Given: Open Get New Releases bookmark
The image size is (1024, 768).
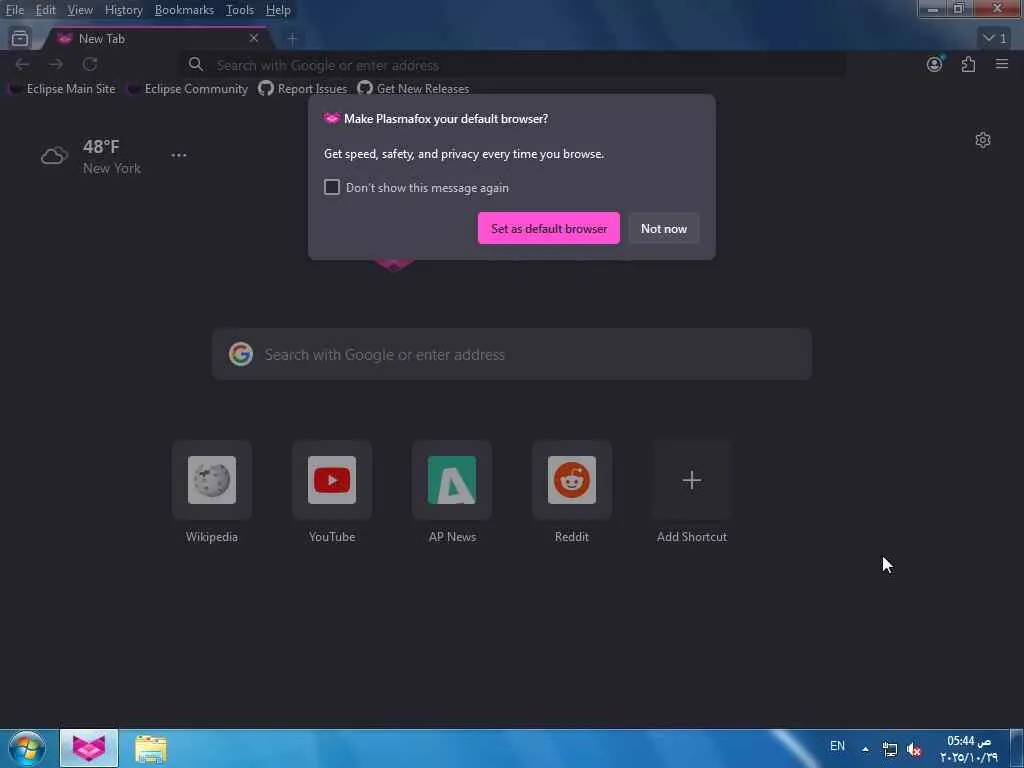Looking at the screenshot, I should click(x=413, y=89).
